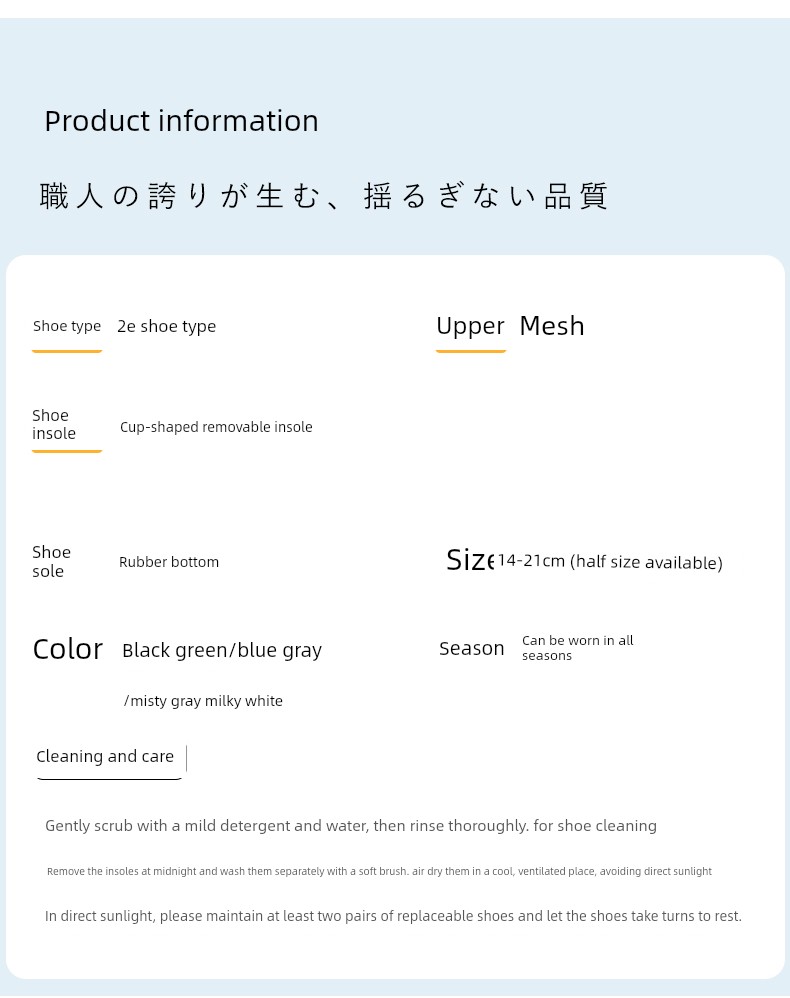Image resolution: width=790 pixels, height=998 pixels.
Task: Click the Gently scrub with mild detergent line
Action: coord(351,826)
